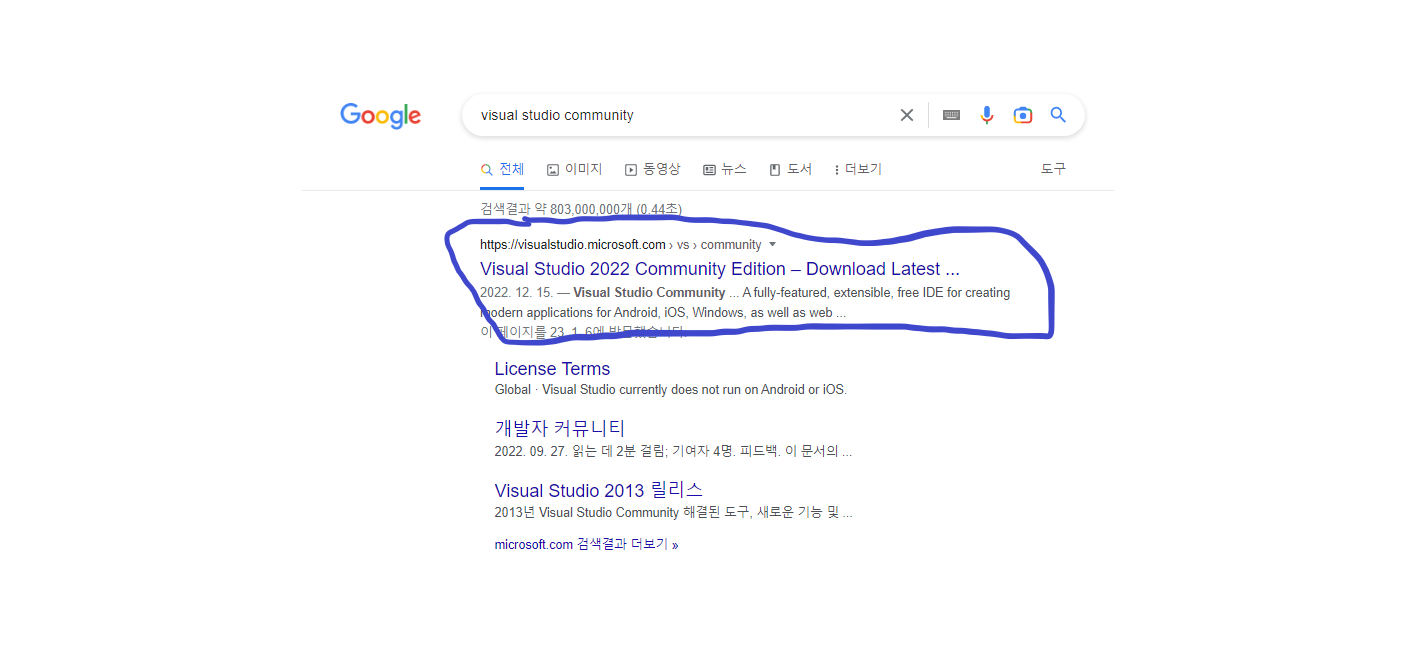Screen dimensions: 1416x672
Task: Switch to the 동영상 tab
Action: pos(653,169)
